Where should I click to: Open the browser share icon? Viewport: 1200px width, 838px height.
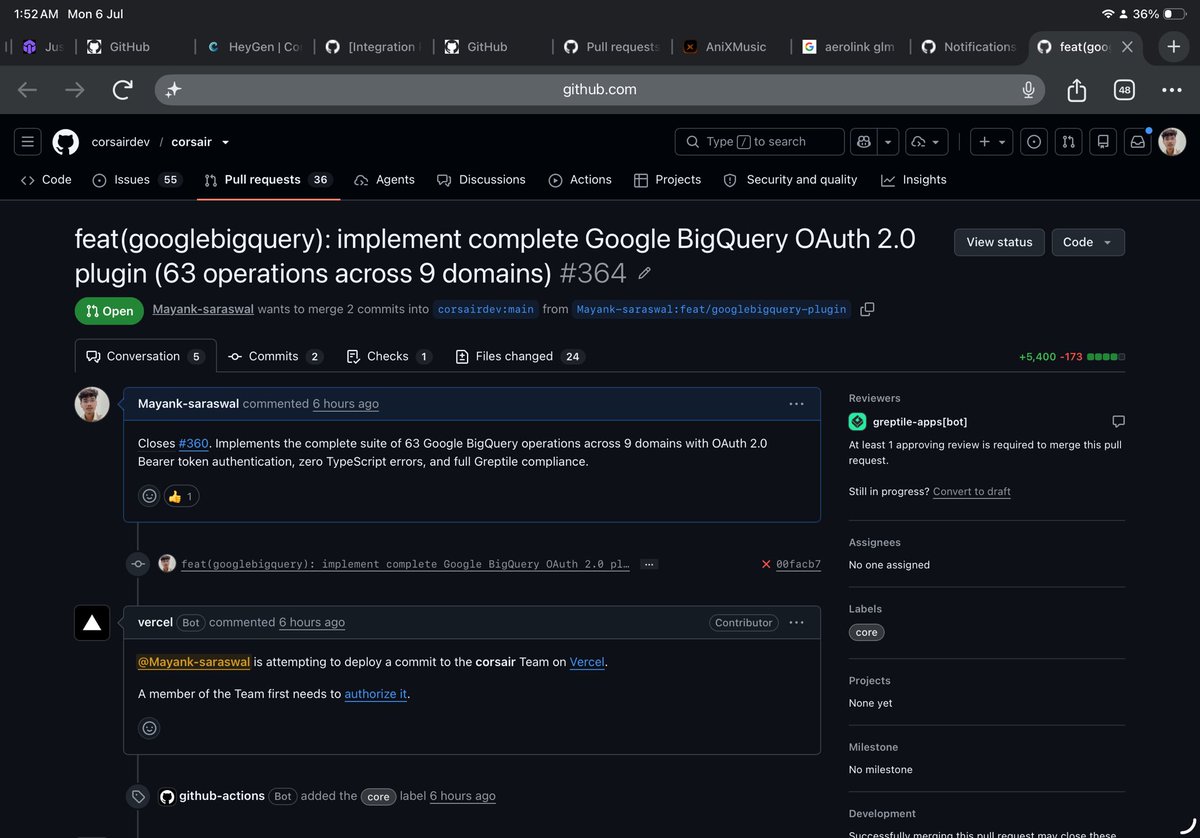tap(1076, 90)
